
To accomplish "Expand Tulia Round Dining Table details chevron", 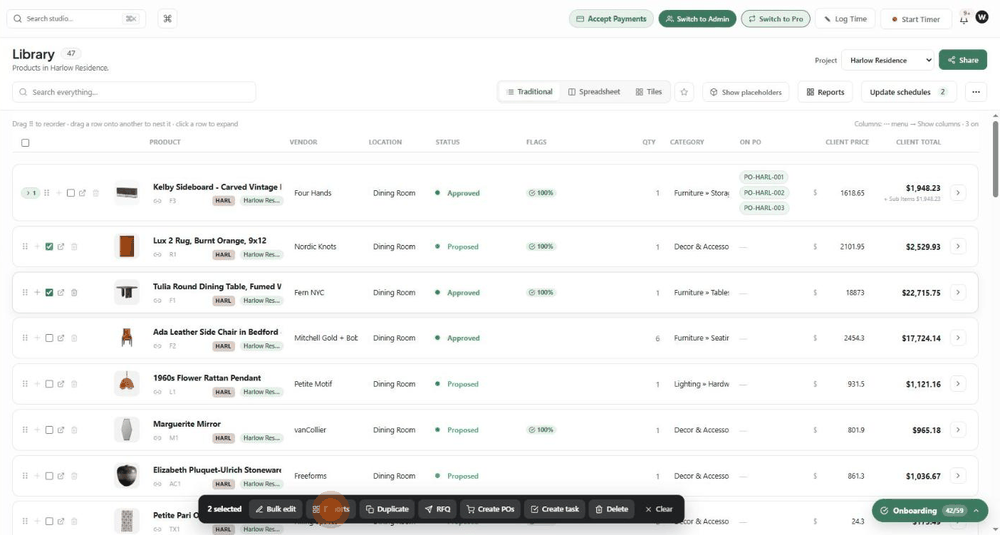I will click(958, 292).
